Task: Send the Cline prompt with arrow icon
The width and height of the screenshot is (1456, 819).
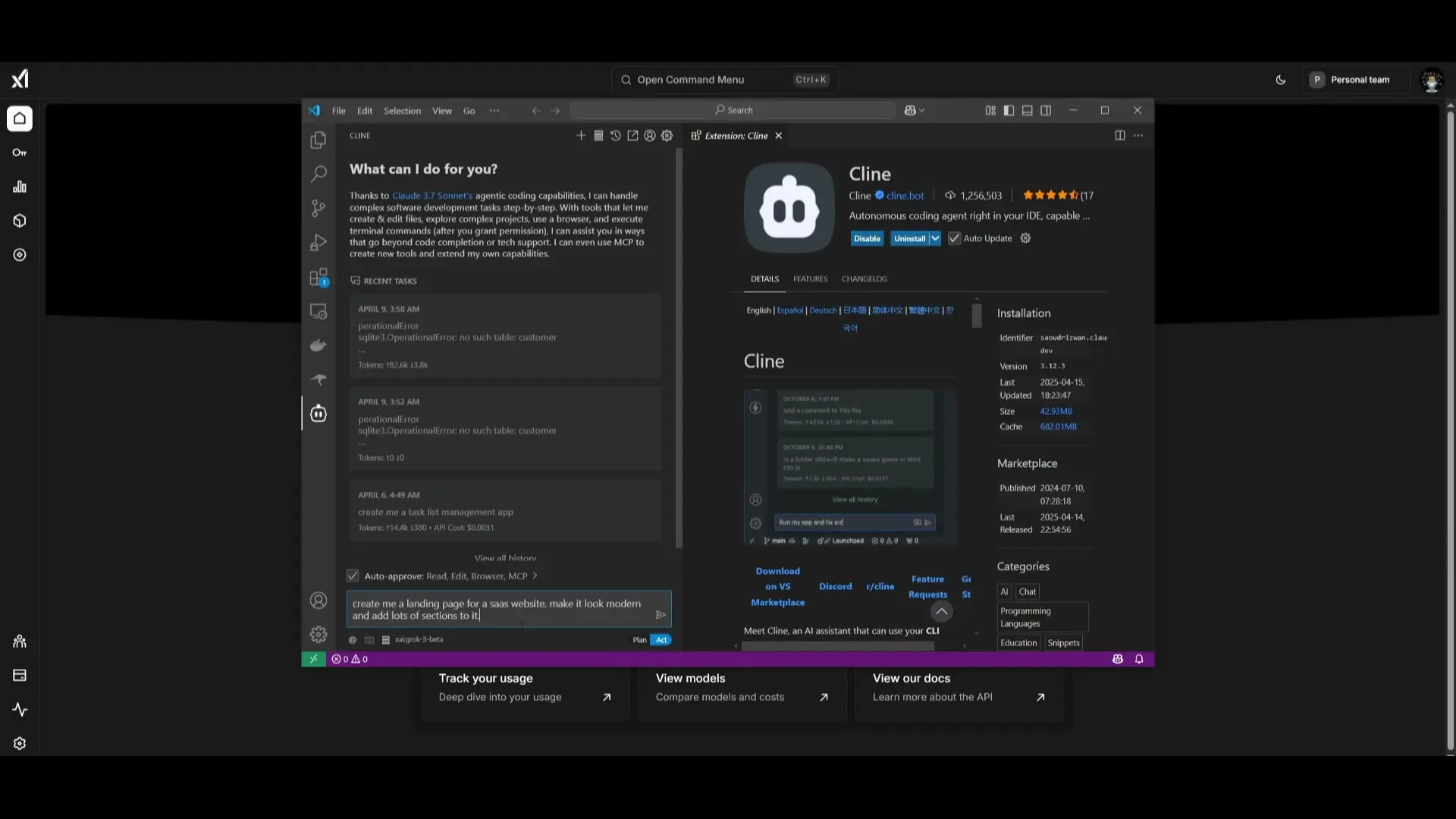Action: (x=661, y=615)
